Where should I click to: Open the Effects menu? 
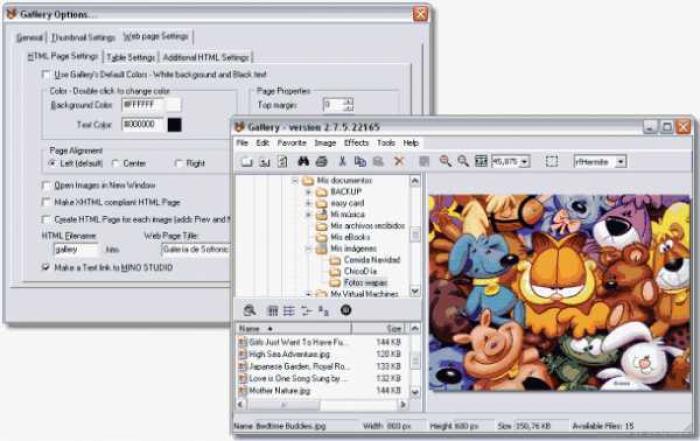pos(356,143)
